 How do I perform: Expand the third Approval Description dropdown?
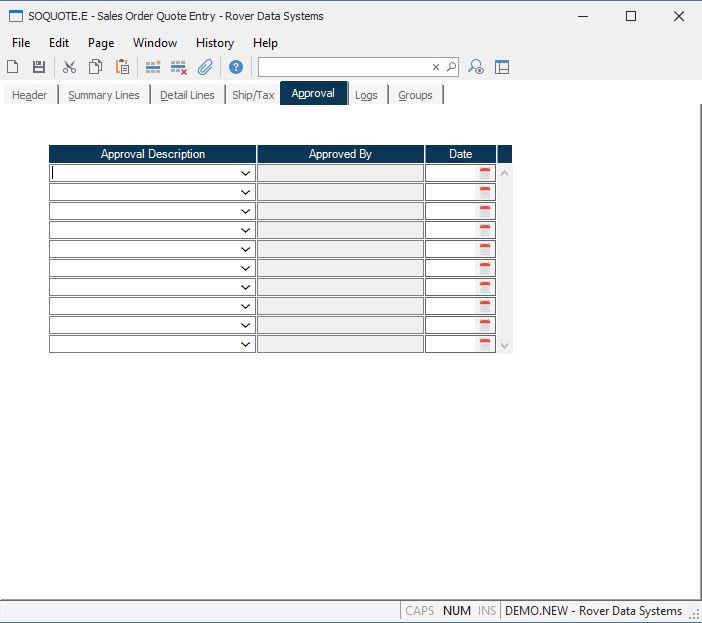(245, 211)
